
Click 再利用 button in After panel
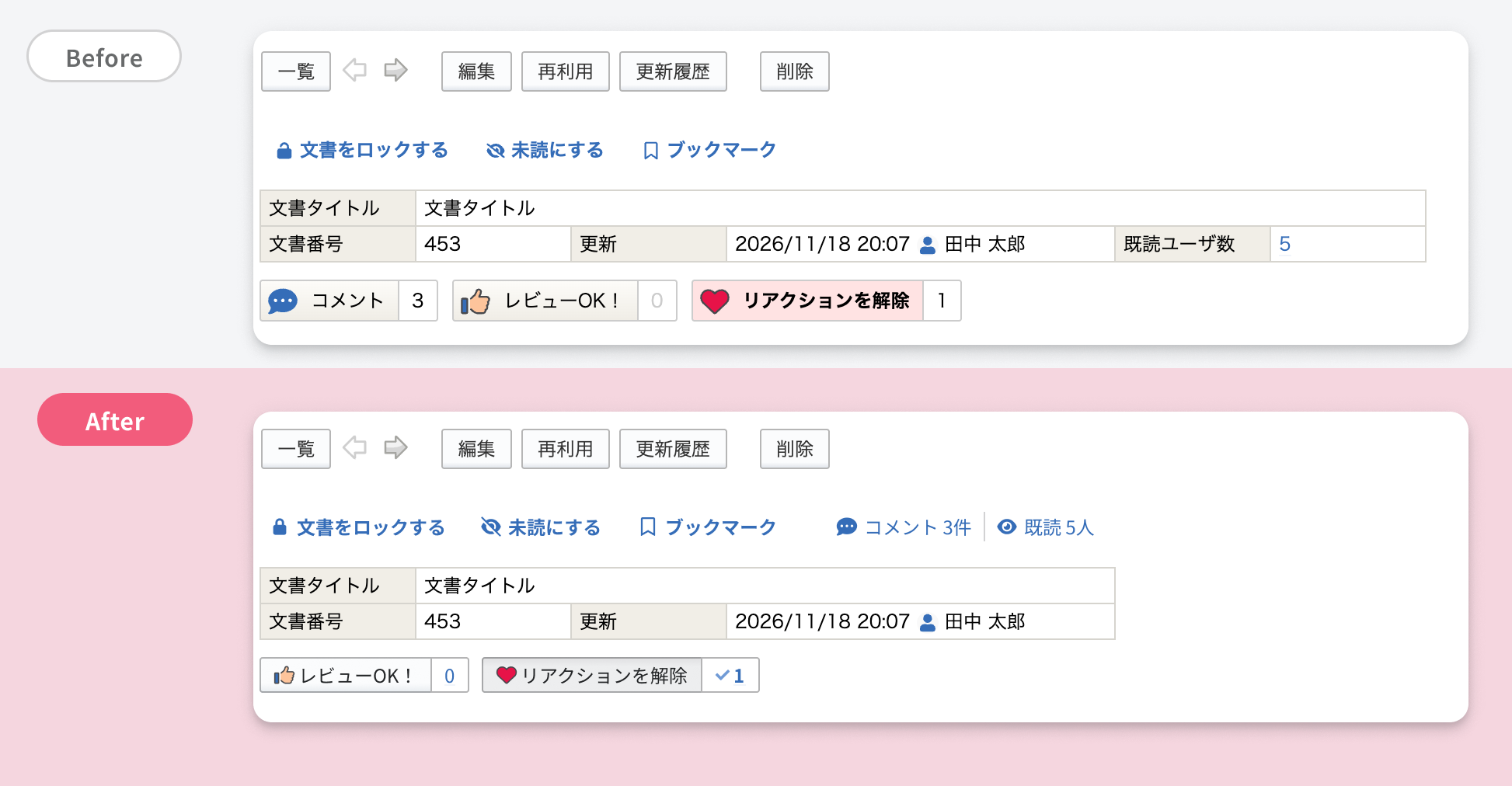[566, 449]
